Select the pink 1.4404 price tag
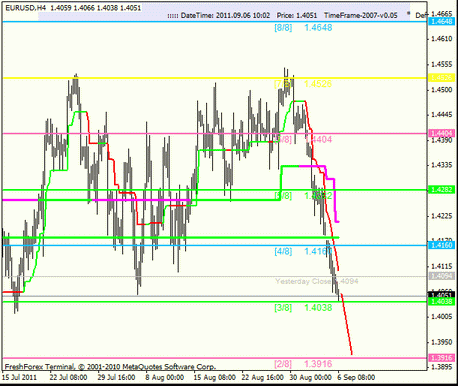 coord(442,133)
